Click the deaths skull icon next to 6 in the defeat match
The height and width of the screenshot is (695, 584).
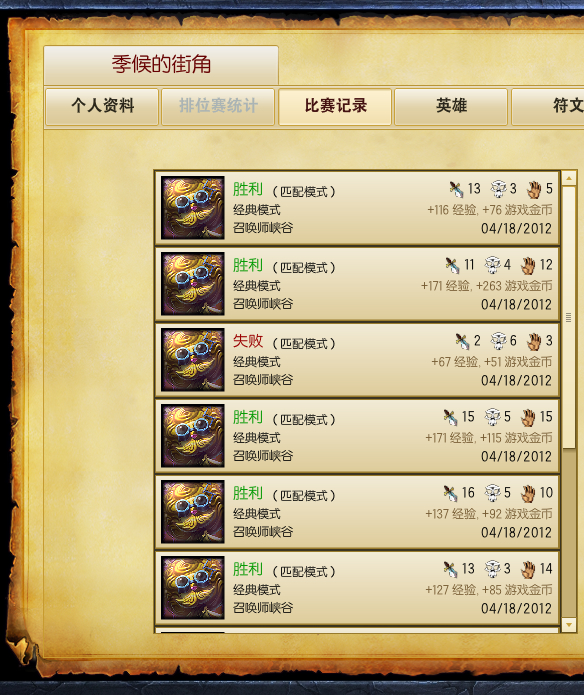(498, 341)
